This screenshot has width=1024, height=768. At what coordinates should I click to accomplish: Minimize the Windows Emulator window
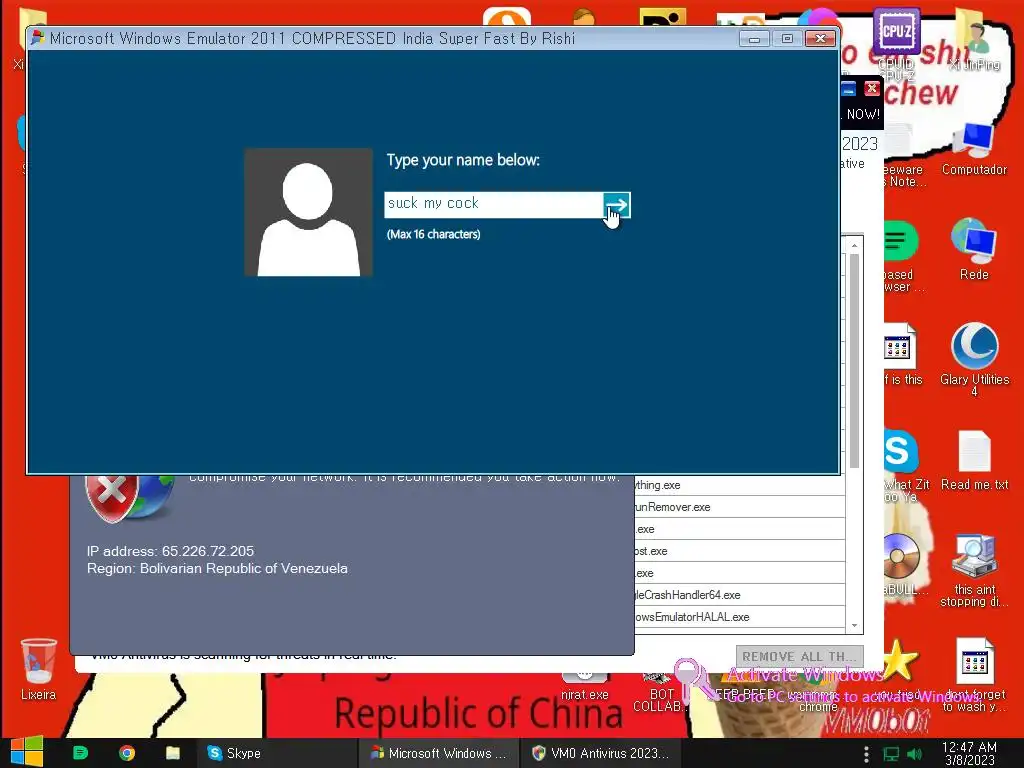[x=754, y=39]
